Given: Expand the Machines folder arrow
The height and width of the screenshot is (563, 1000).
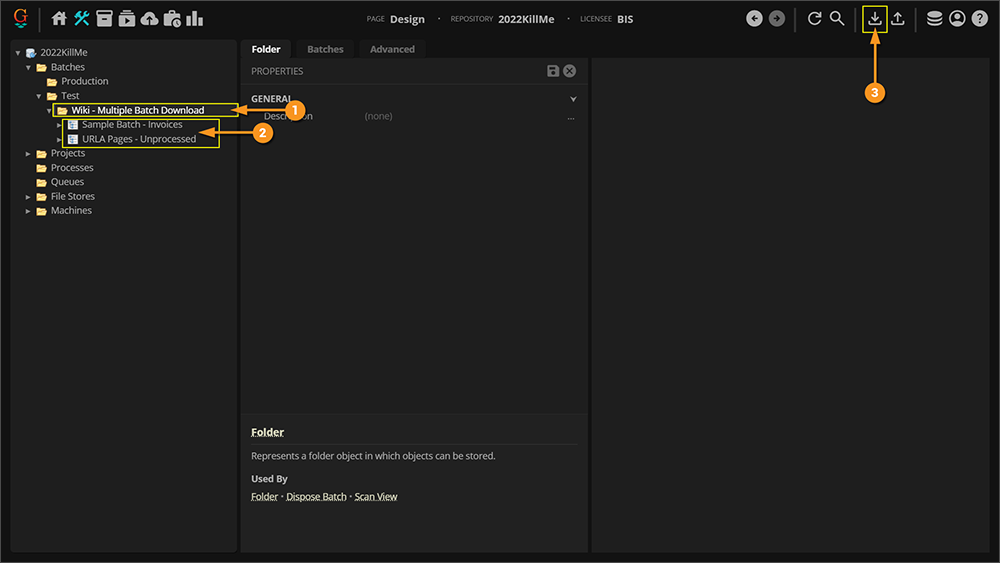Looking at the screenshot, I should click(28, 211).
